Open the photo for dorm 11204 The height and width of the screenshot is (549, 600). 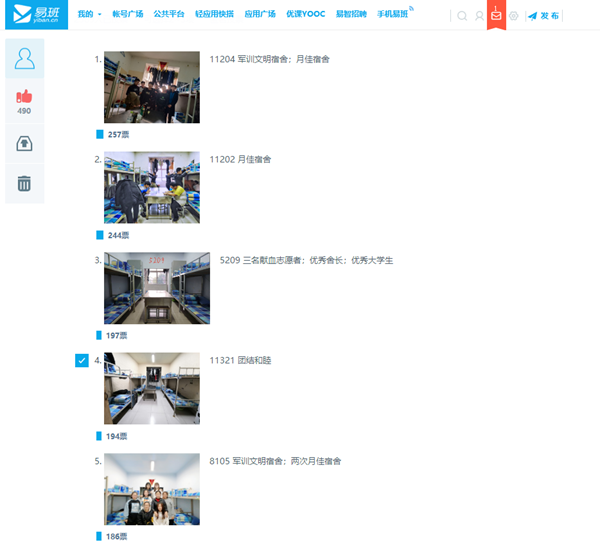152,87
